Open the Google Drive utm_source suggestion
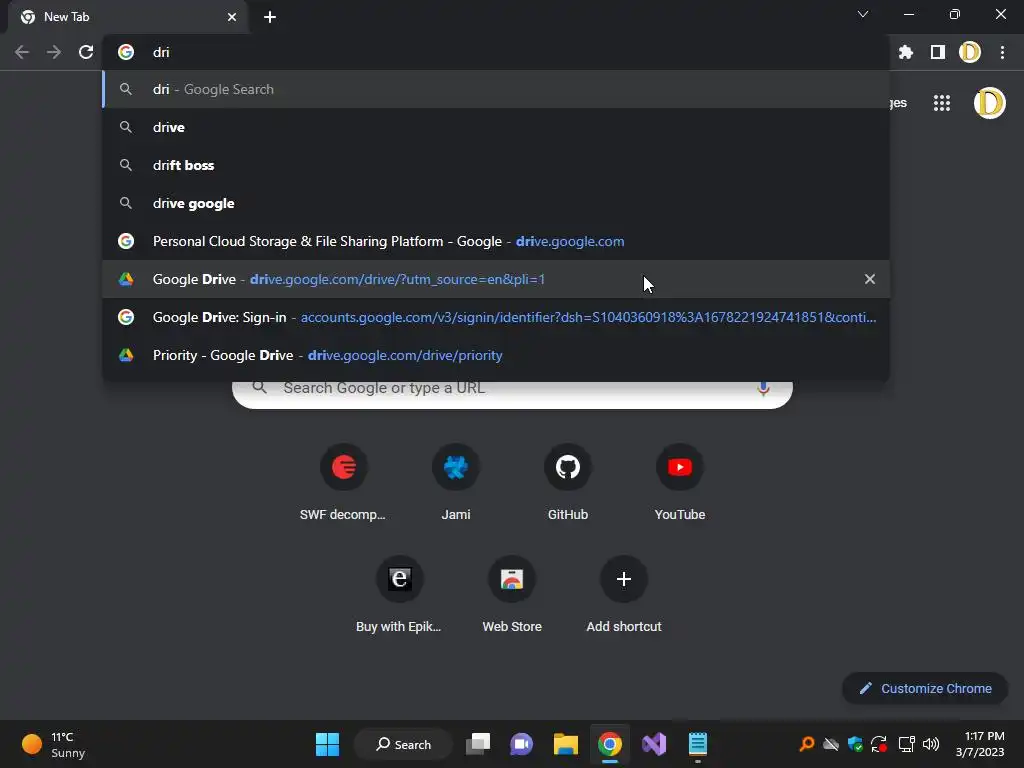This screenshot has width=1024, height=768. (496, 279)
